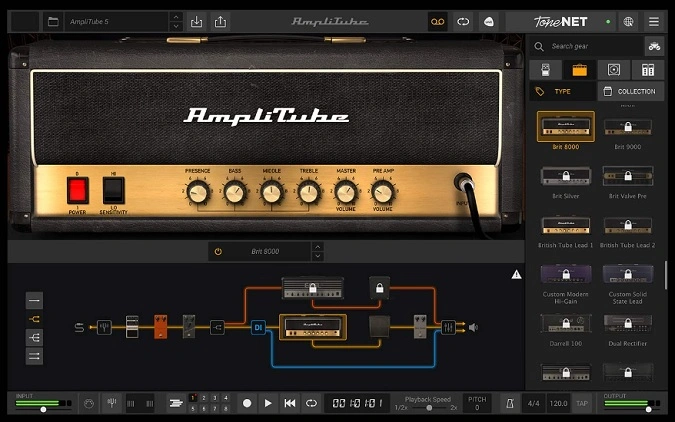Click the AmpliTube 5 preset name field
Viewport: 675px width, 422px height.
116,22
